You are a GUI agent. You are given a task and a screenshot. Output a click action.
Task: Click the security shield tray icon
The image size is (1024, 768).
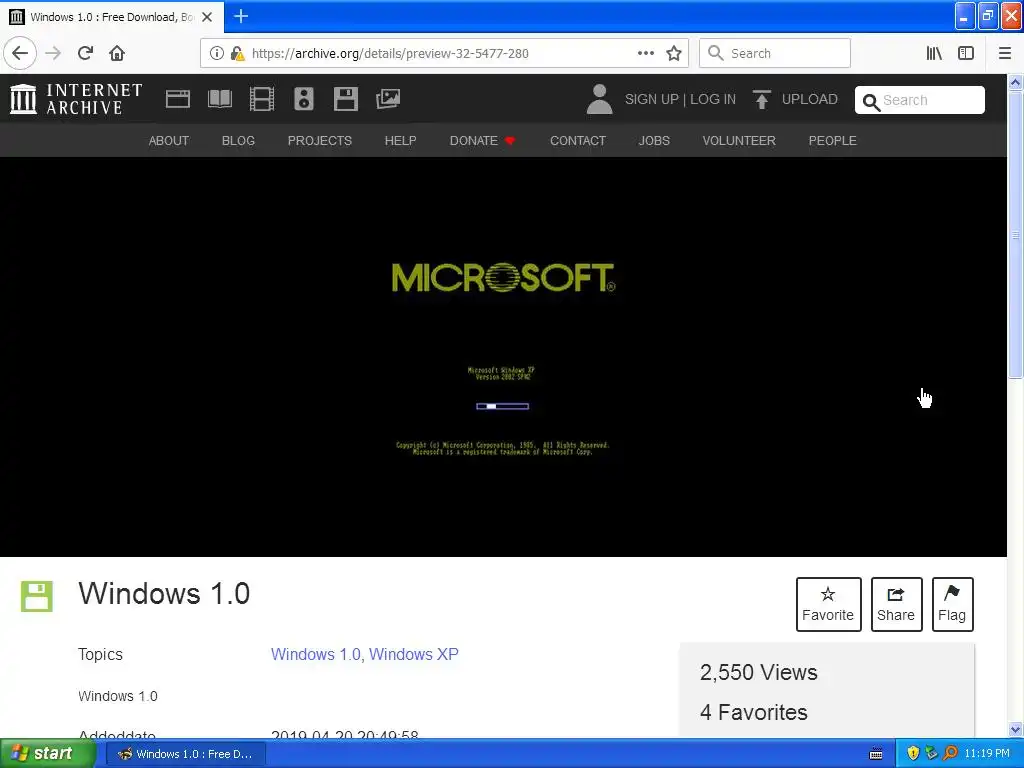coord(913,754)
